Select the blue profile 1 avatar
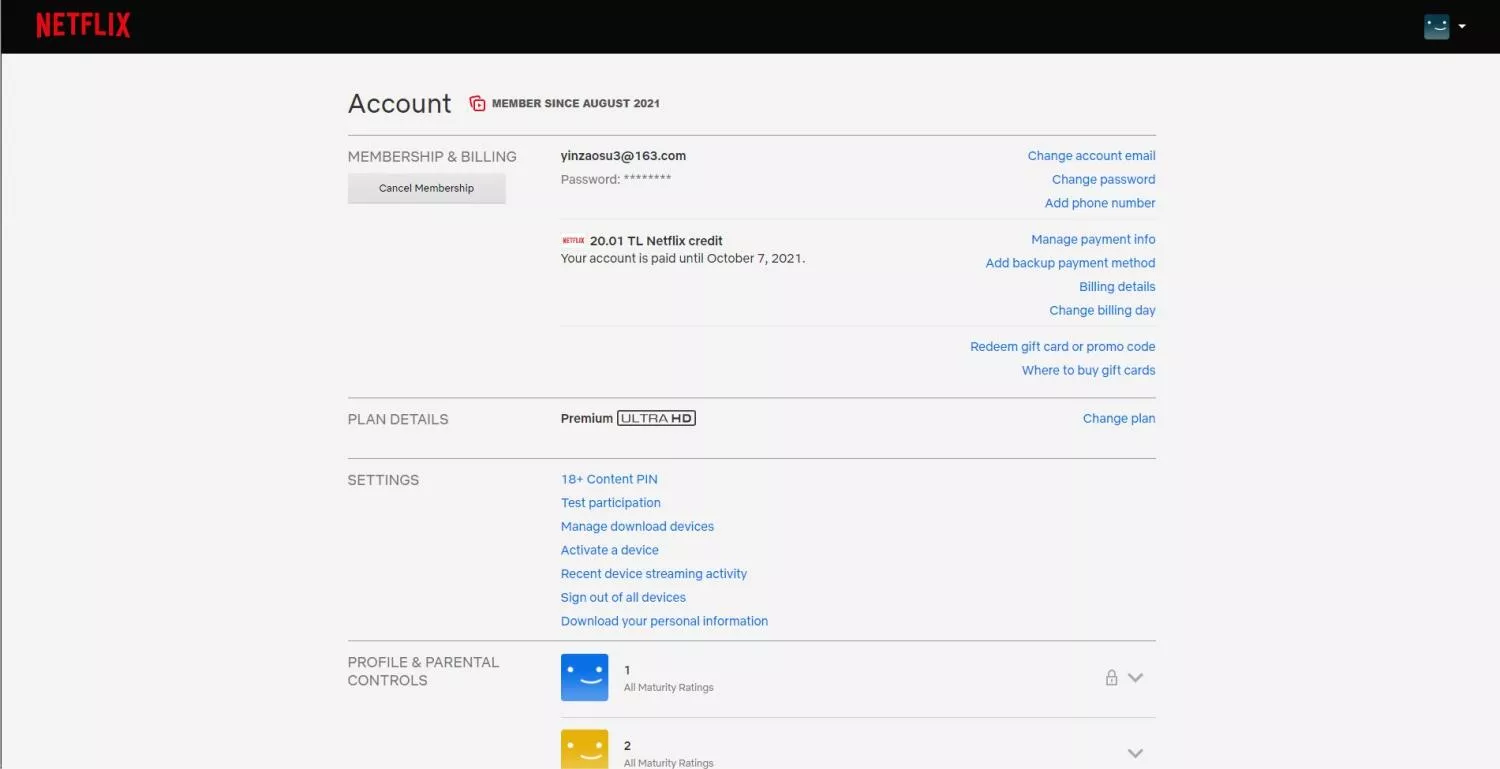1500x769 pixels. (585, 677)
